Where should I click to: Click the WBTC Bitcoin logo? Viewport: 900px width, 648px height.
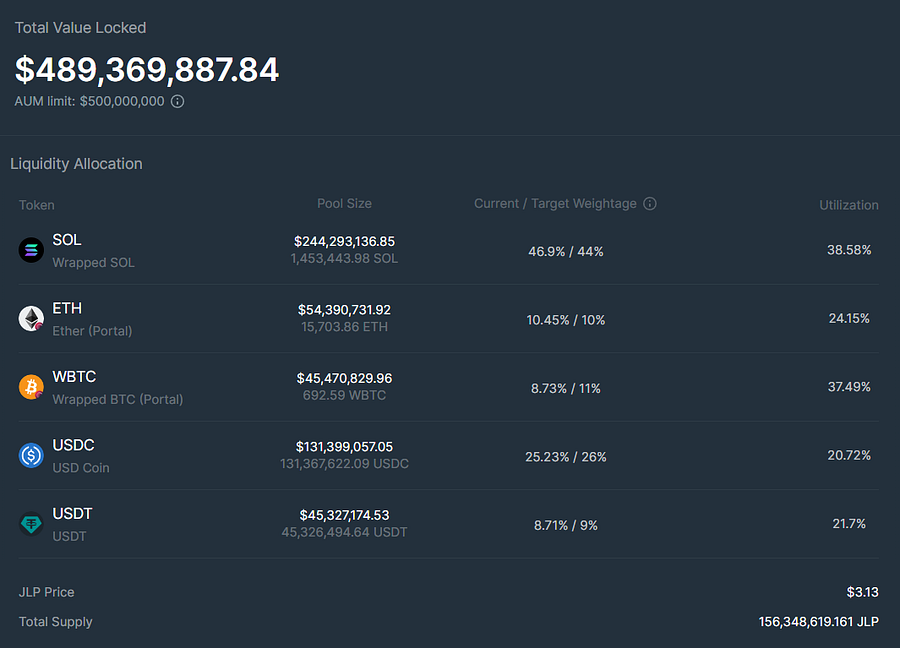(x=31, y=387)
